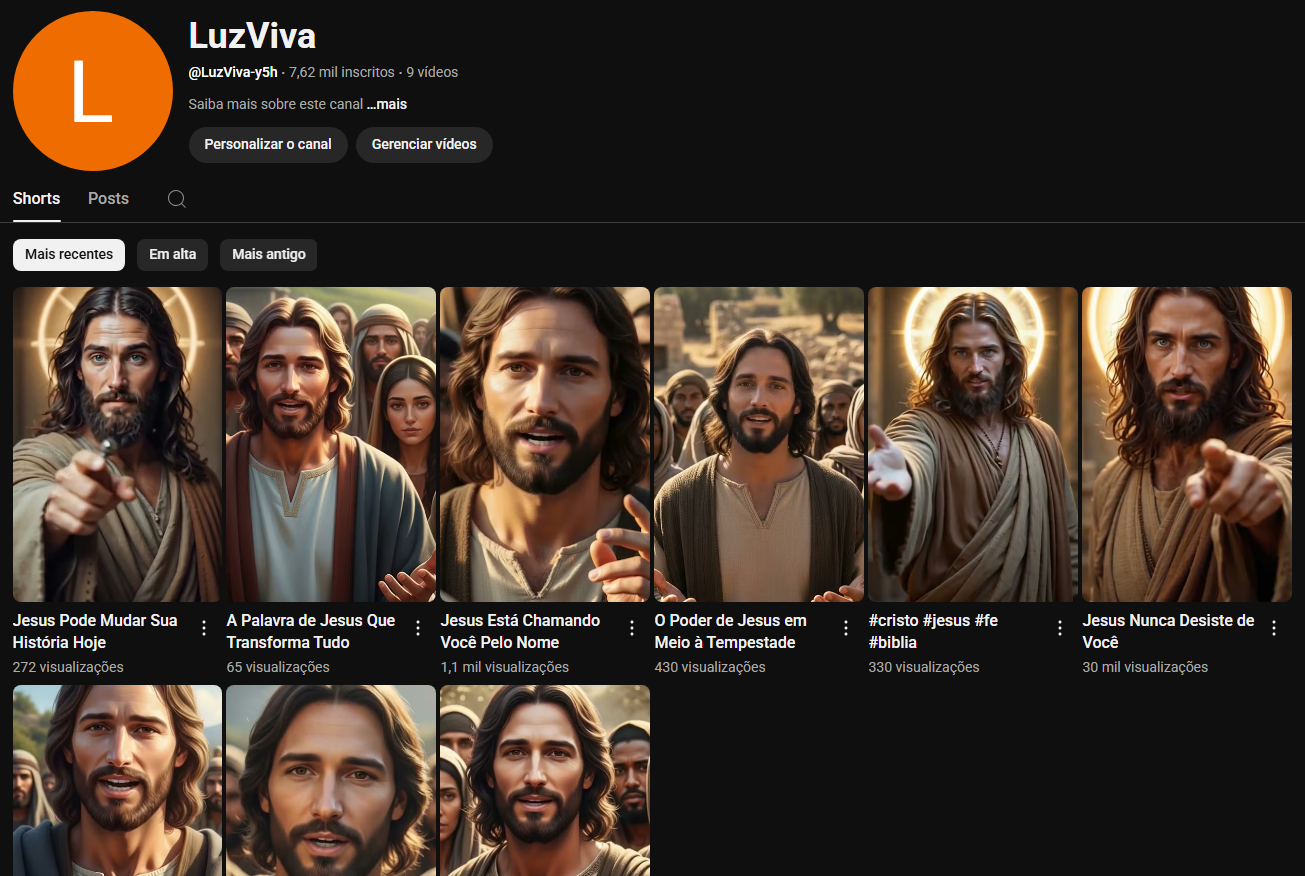Click the channel search magnifier icon
1305x876 pixels.
[x=177, y=199]
